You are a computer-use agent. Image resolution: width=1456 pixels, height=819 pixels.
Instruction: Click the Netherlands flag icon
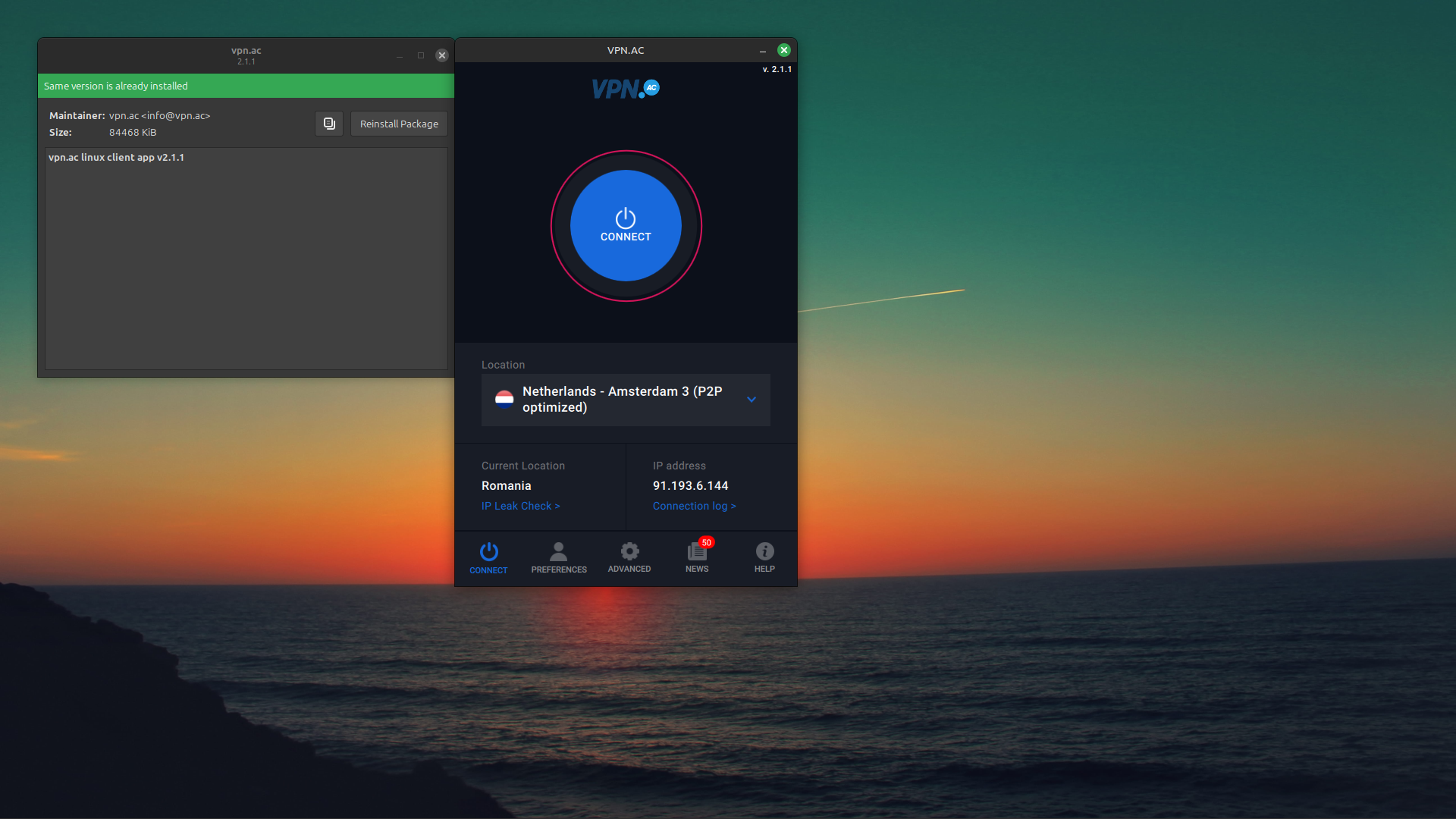coord(504,400)
